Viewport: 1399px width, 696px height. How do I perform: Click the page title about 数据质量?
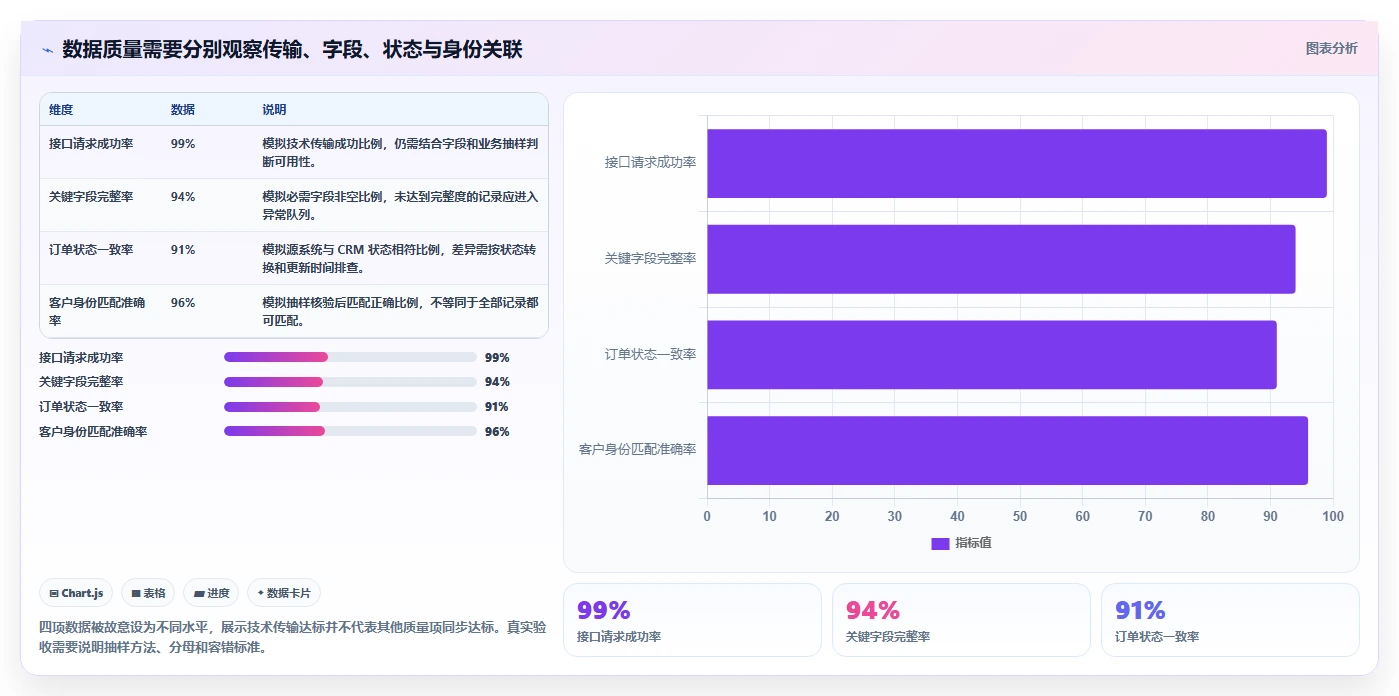[x=292, y=50]
